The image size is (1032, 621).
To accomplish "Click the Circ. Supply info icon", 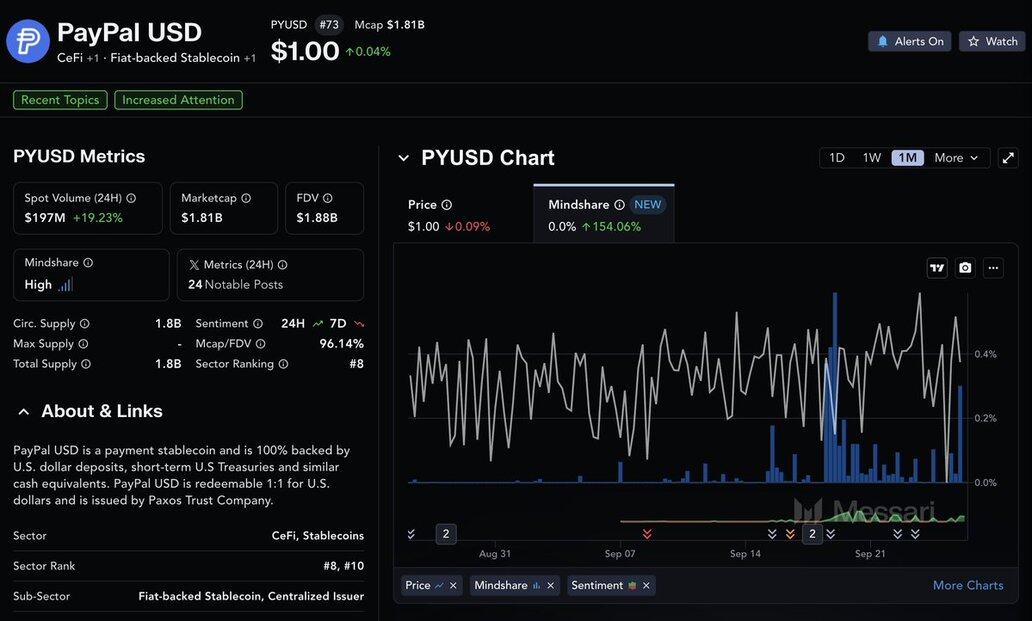I will point(85,324).
